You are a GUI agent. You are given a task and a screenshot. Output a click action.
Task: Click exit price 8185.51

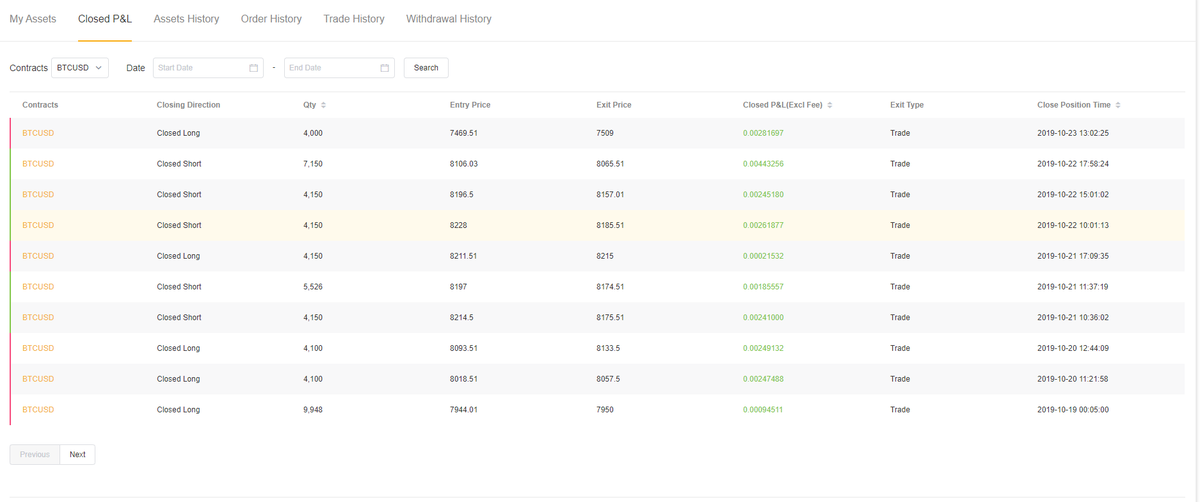click(611, 225)
